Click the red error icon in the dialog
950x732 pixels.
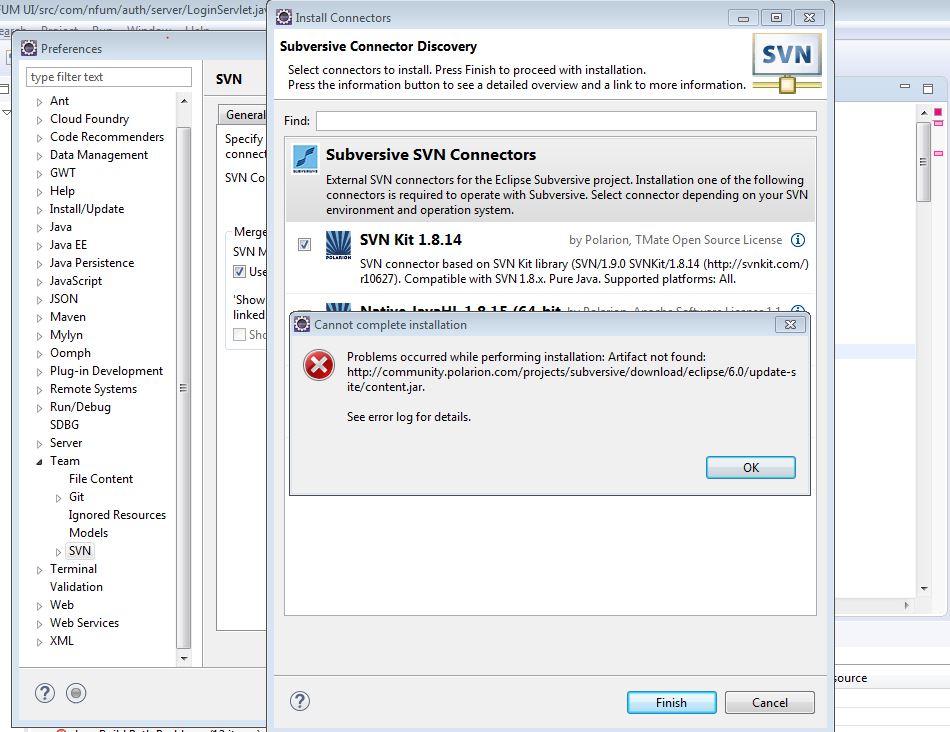[319, 365]
